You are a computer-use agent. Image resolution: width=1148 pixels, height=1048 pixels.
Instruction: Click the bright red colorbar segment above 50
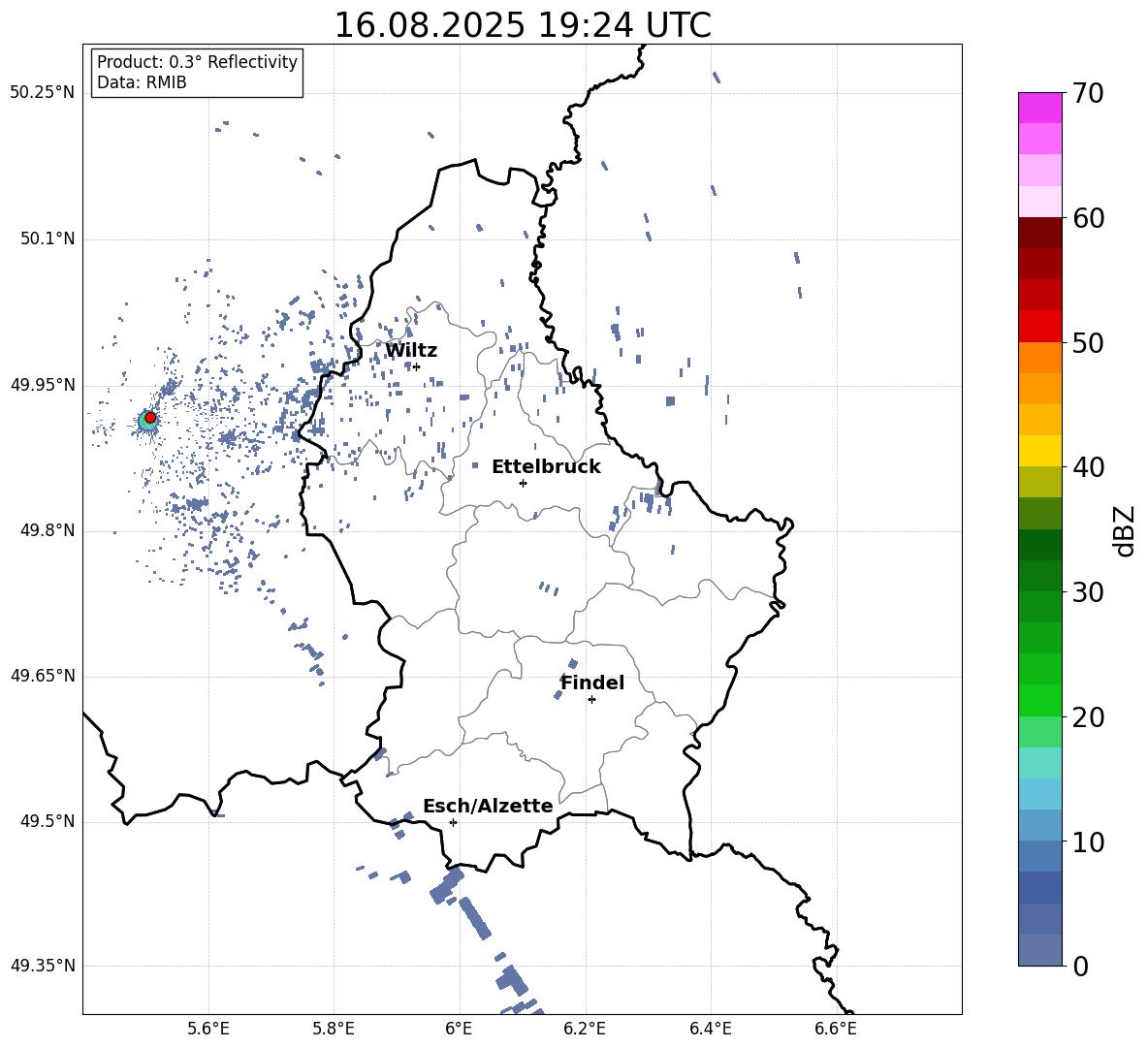pyautogui.click(x=1040, y=327)
